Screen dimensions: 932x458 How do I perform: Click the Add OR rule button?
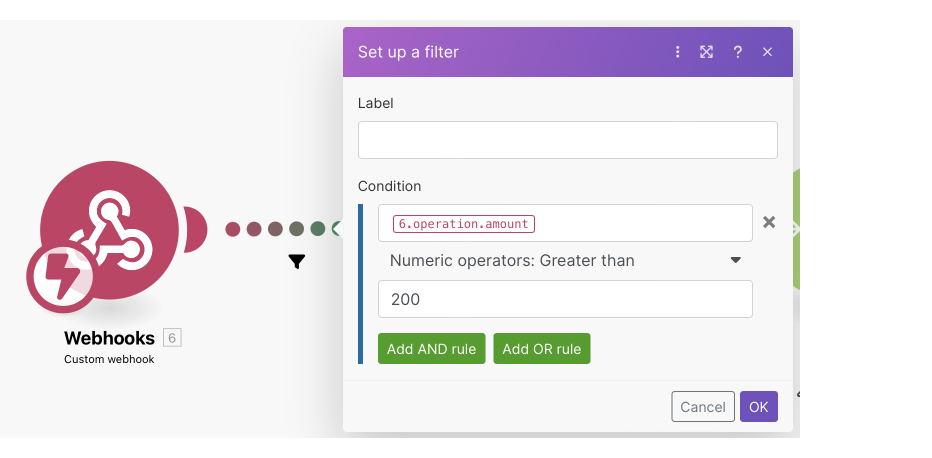pyautogui.click(x=541, y=349)
